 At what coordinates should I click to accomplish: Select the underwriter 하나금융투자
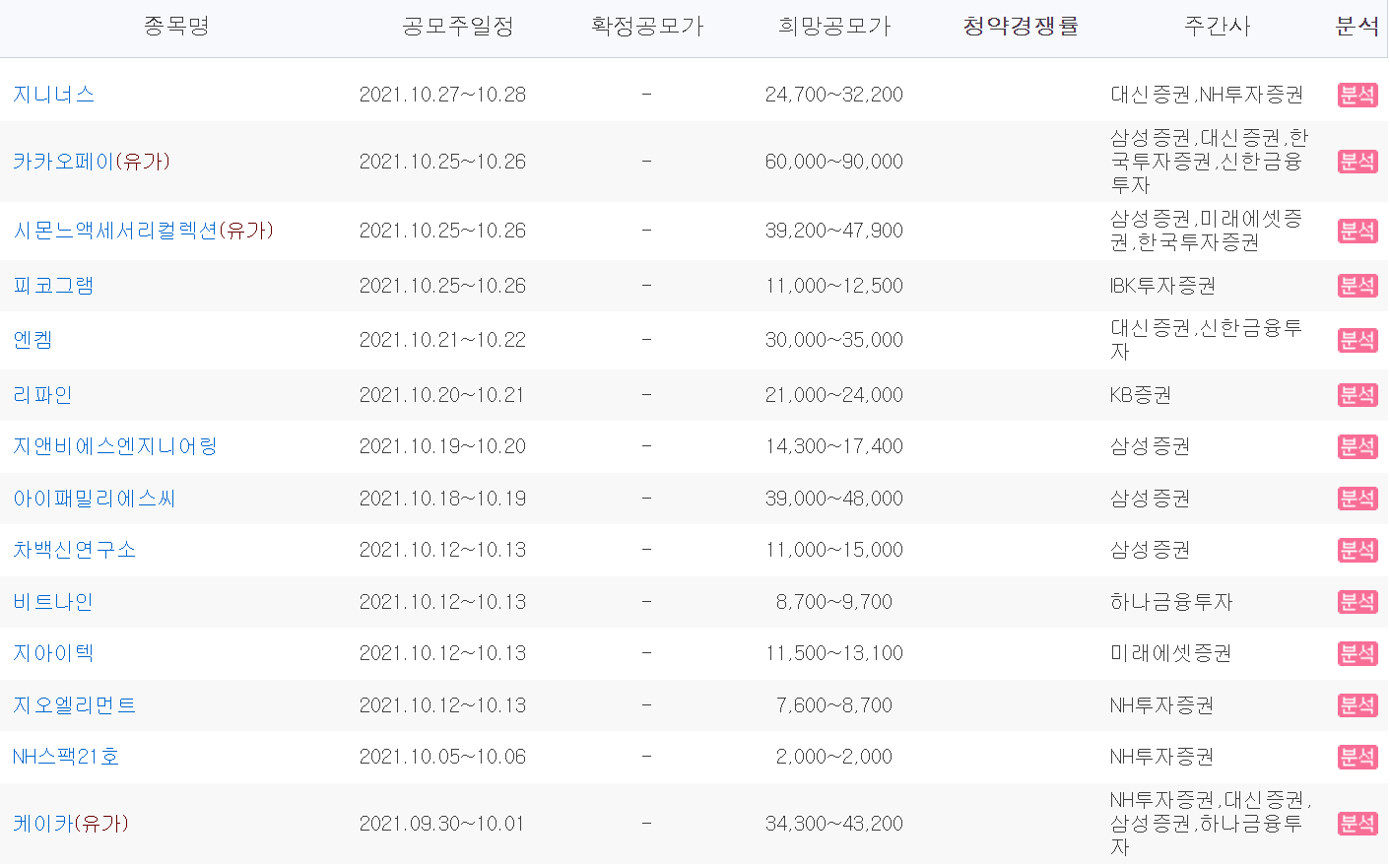(x=1171, y=602)
